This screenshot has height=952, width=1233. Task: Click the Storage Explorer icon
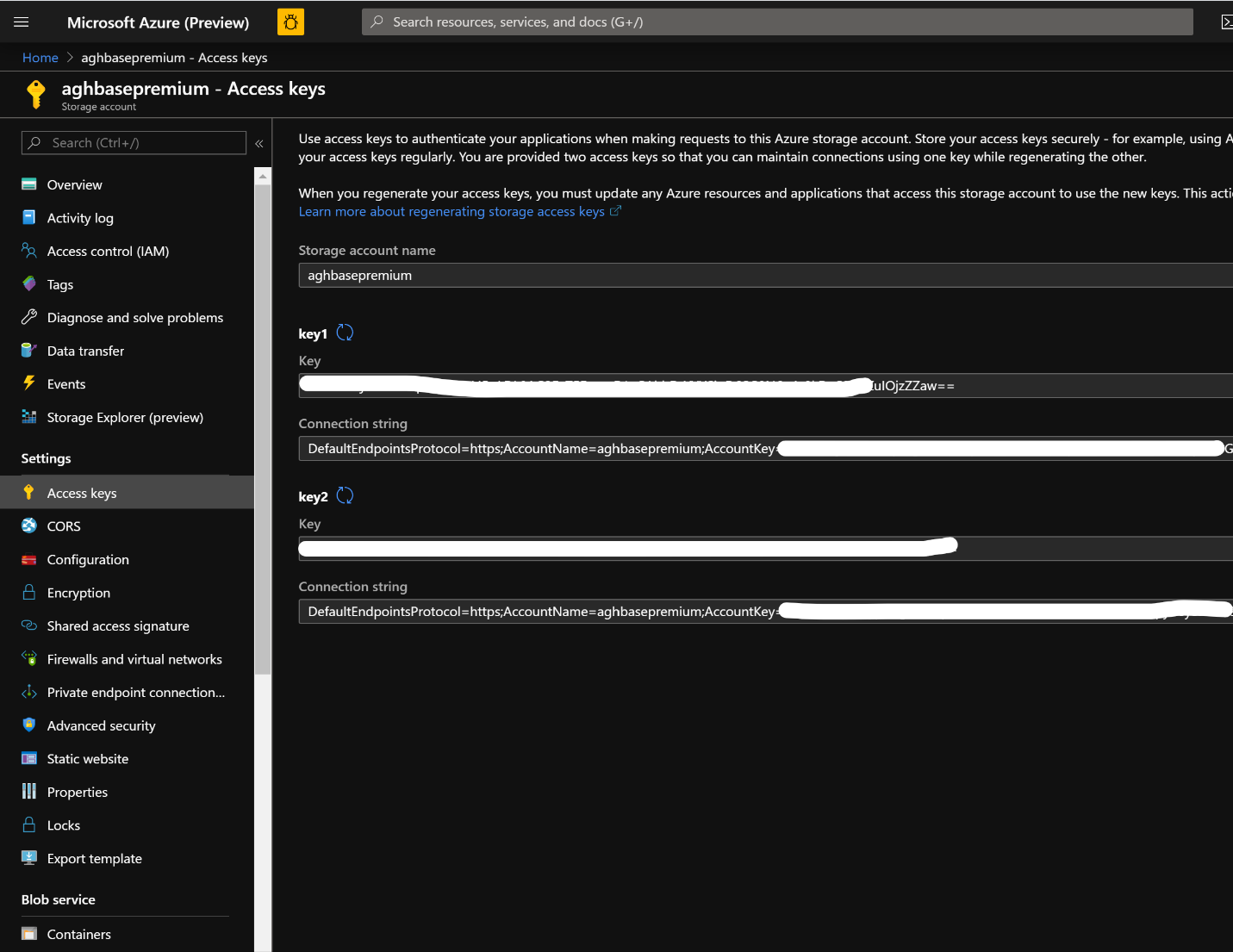[29, 417]
